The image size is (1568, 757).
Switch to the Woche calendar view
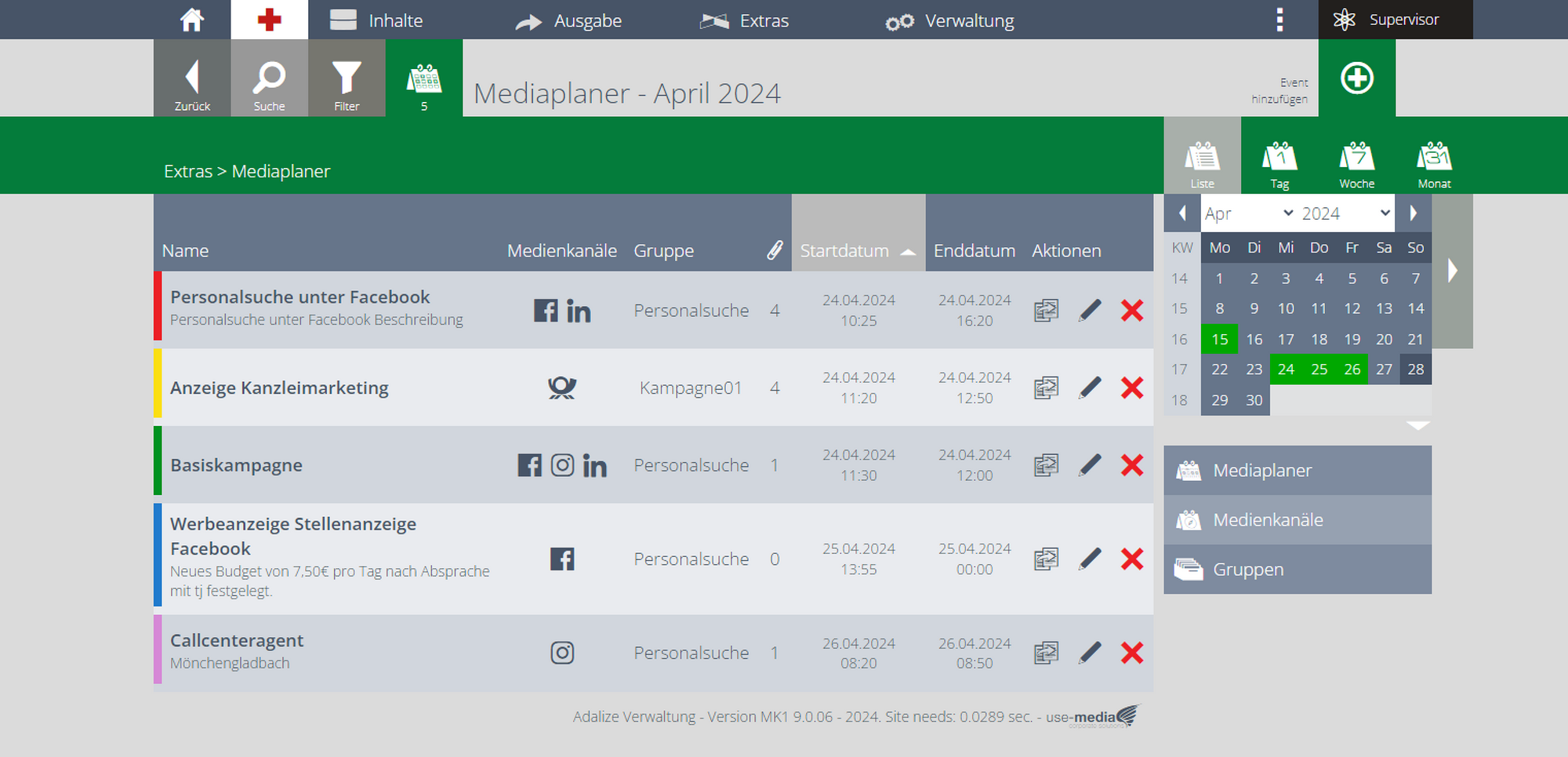[x=1356, y=164]
